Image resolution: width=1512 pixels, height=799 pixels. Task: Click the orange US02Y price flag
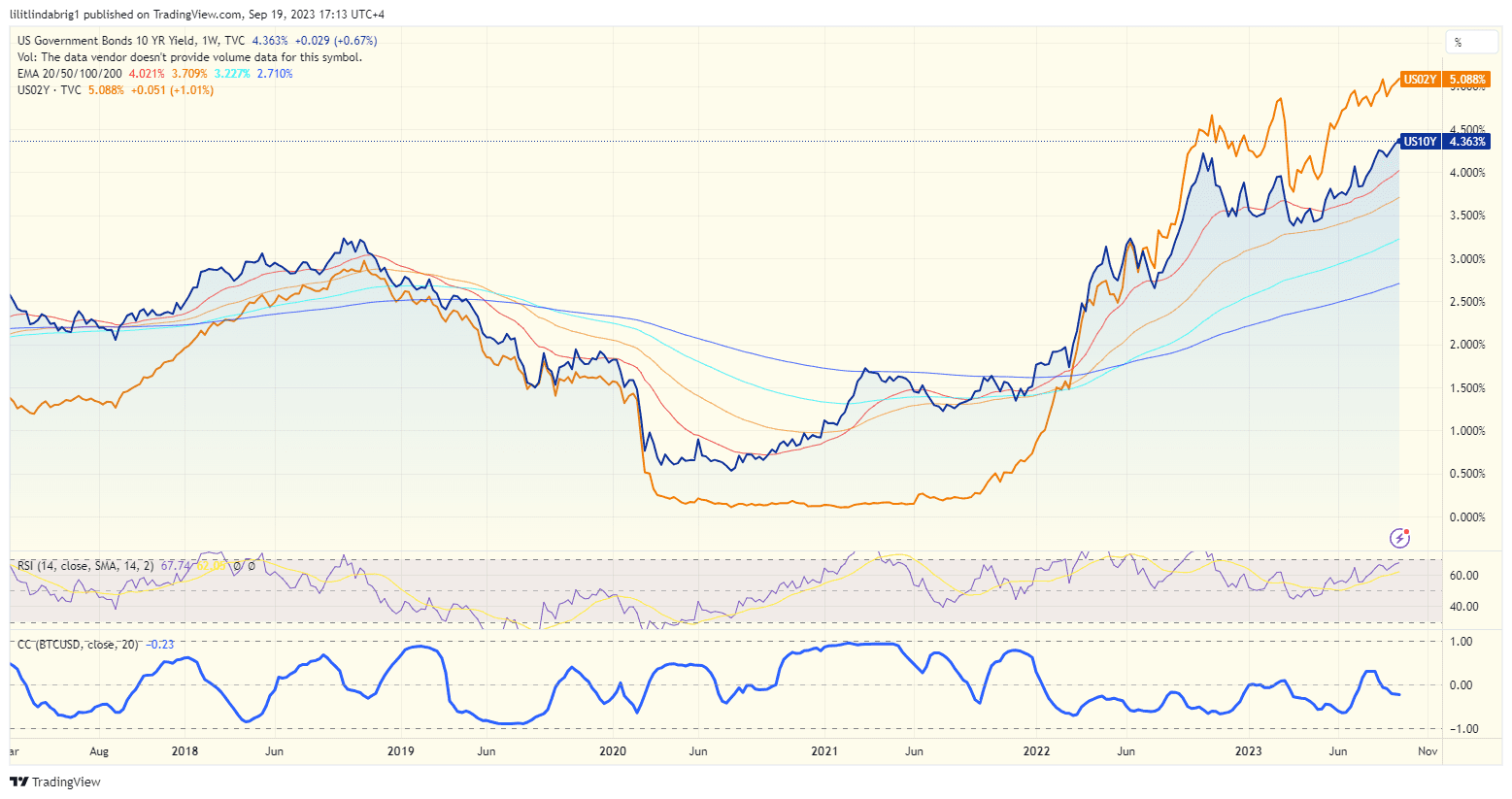tap(1419, 80)
